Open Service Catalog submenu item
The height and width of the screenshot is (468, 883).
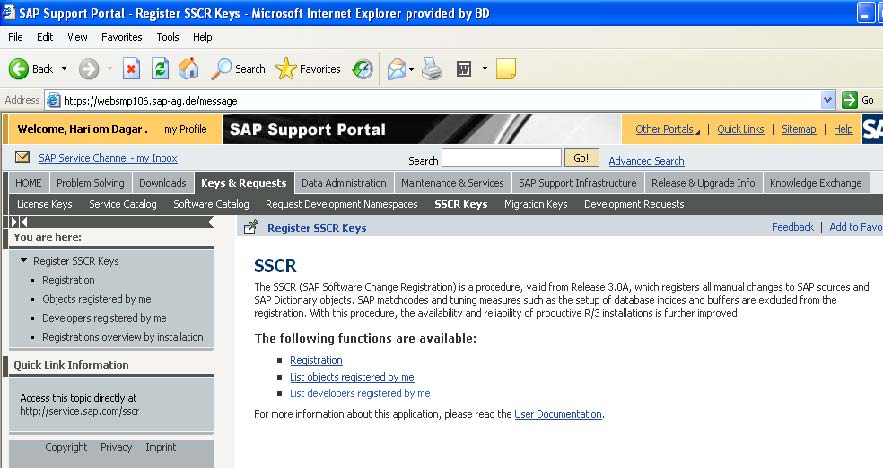click(123, 204)
